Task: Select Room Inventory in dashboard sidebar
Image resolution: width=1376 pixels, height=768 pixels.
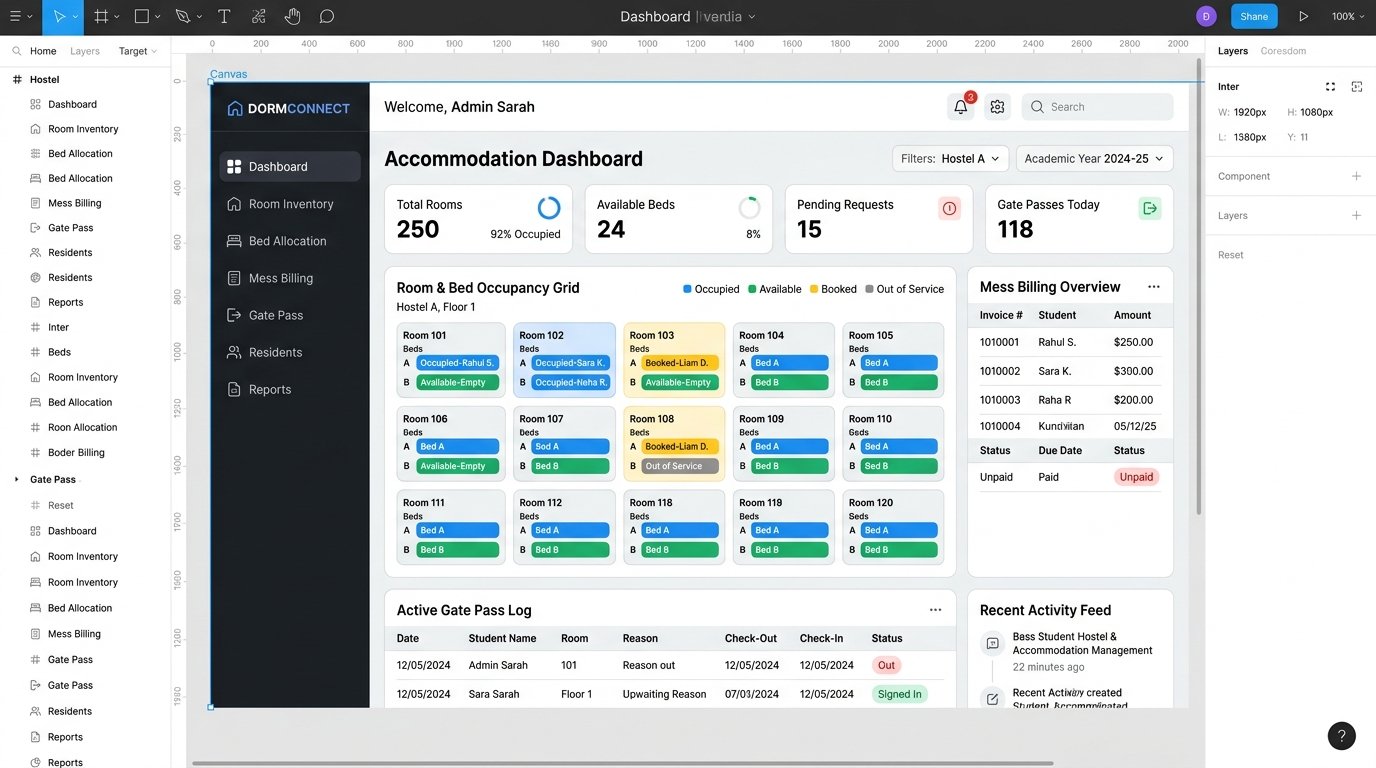Action: click(x=290, y=204)
